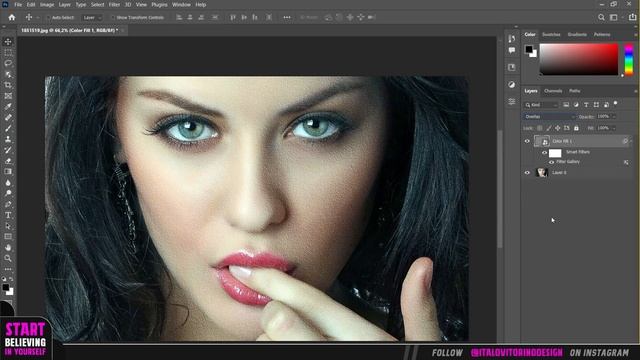Toggle the Auto-Select checkbox

(48, 18)
